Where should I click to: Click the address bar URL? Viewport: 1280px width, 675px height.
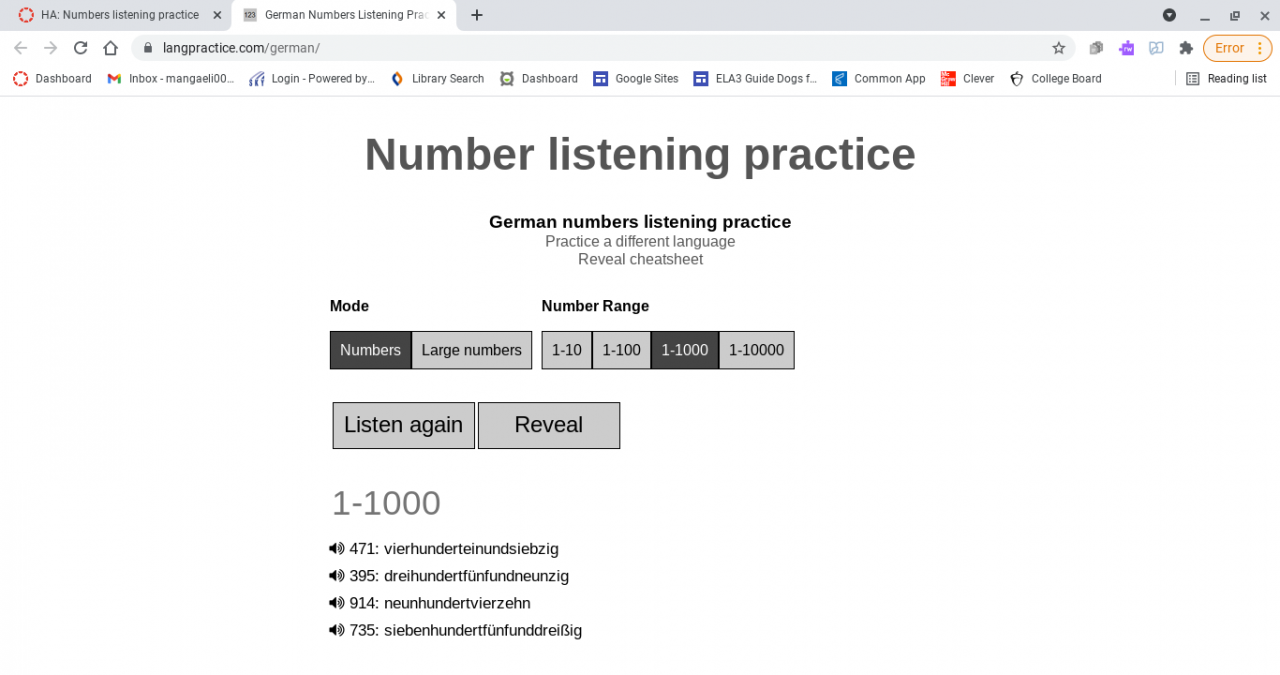tap(241, 48)
